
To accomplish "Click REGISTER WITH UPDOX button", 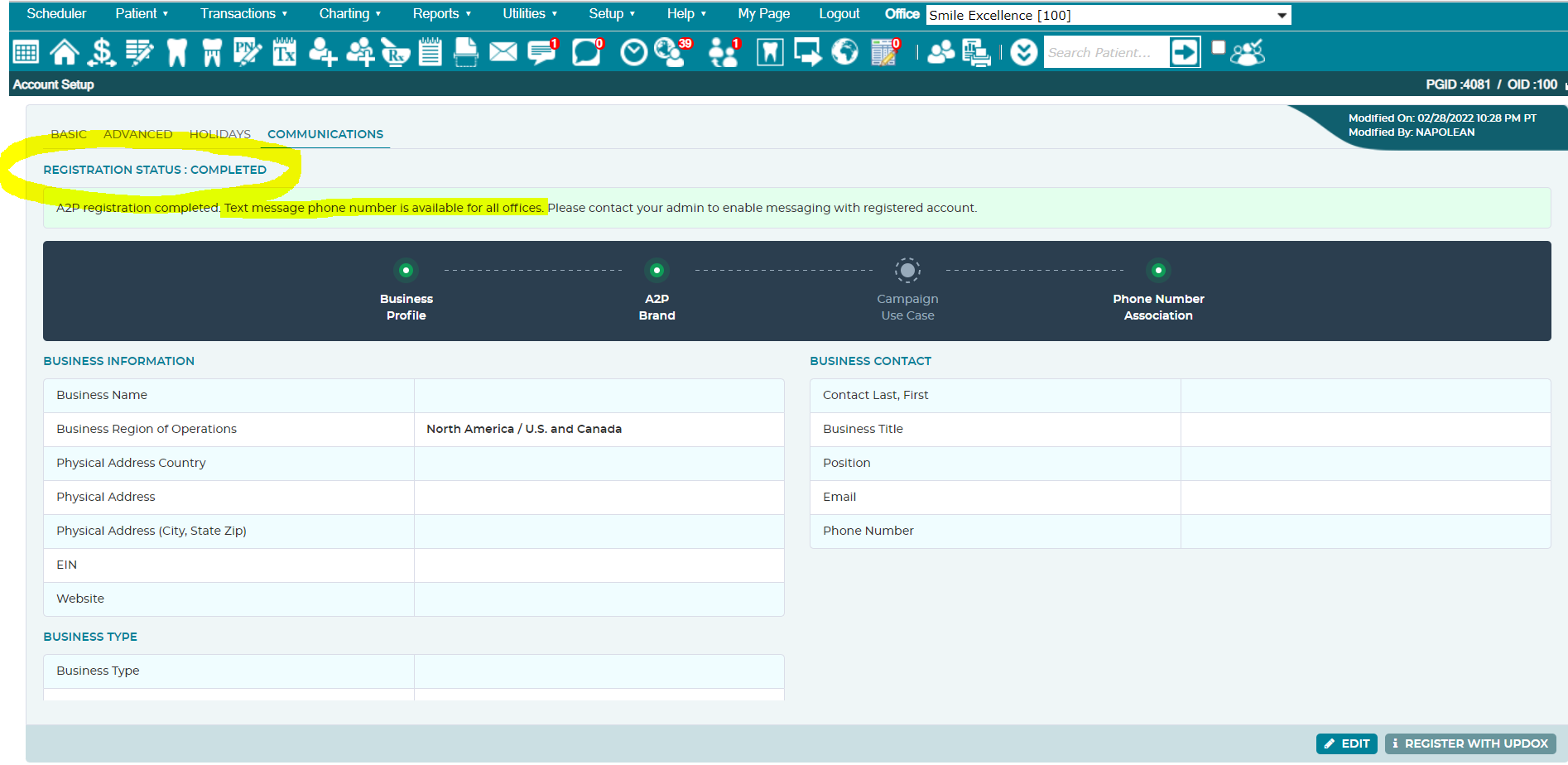I will point(1470,743).
